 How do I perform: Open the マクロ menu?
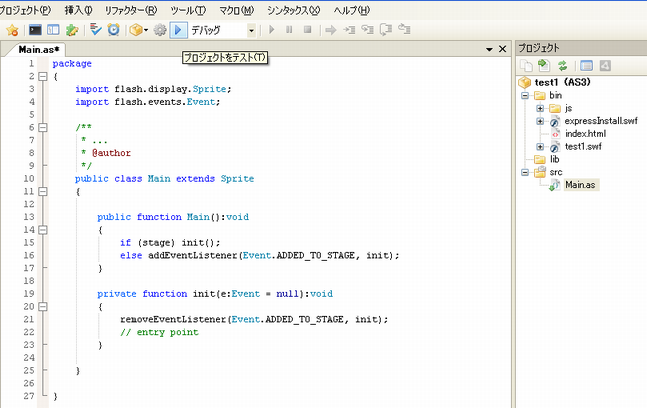coord(236,10)
